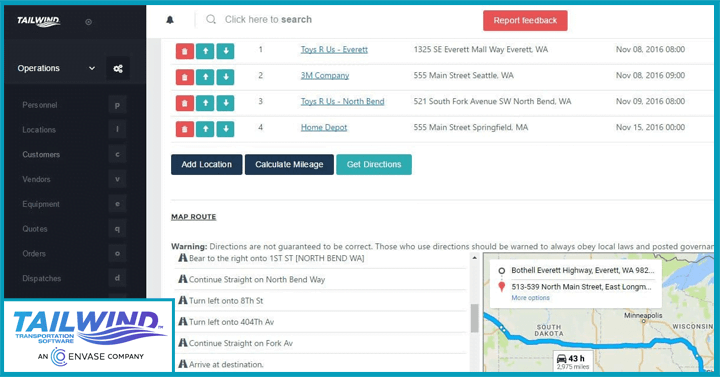Click the directions list scrollbar thumb
The width and height of the screenshot is (720, 377).
click(474, 318)
